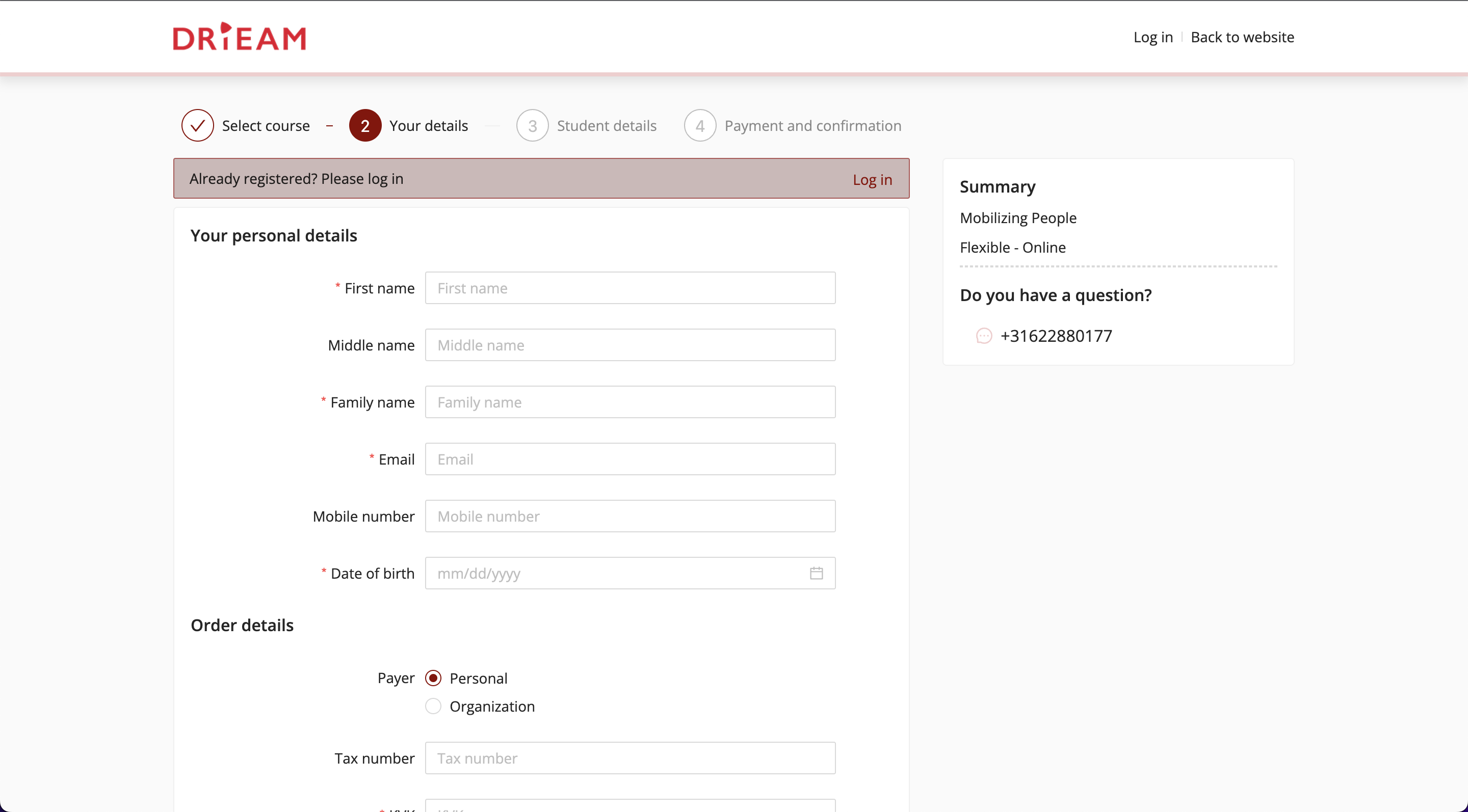Focus the Date of birth field
The width and height of the screenshot is (1468, 812).
[631, 573]
